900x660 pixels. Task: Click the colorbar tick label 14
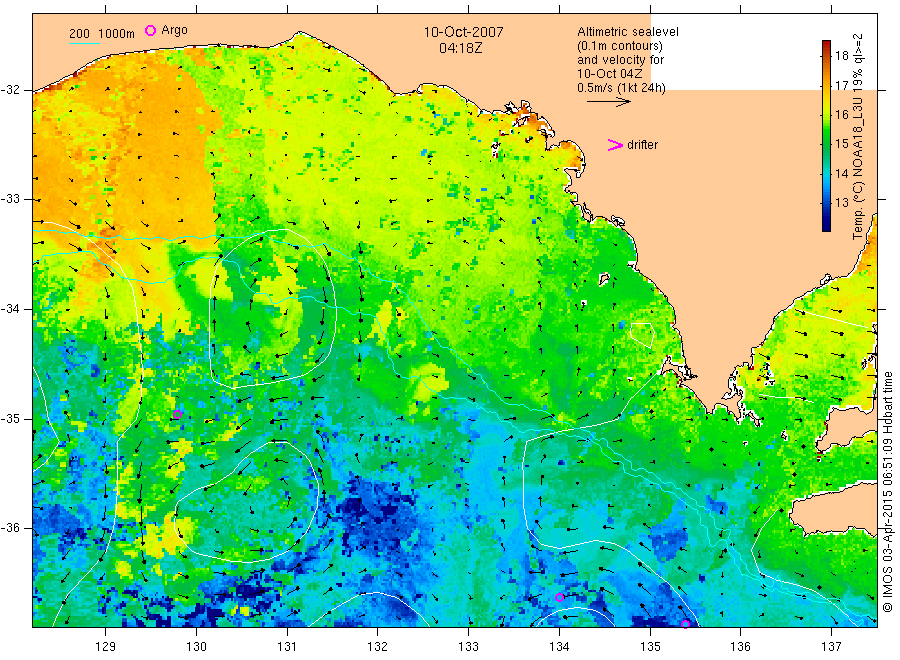click(x=841, y=173)
